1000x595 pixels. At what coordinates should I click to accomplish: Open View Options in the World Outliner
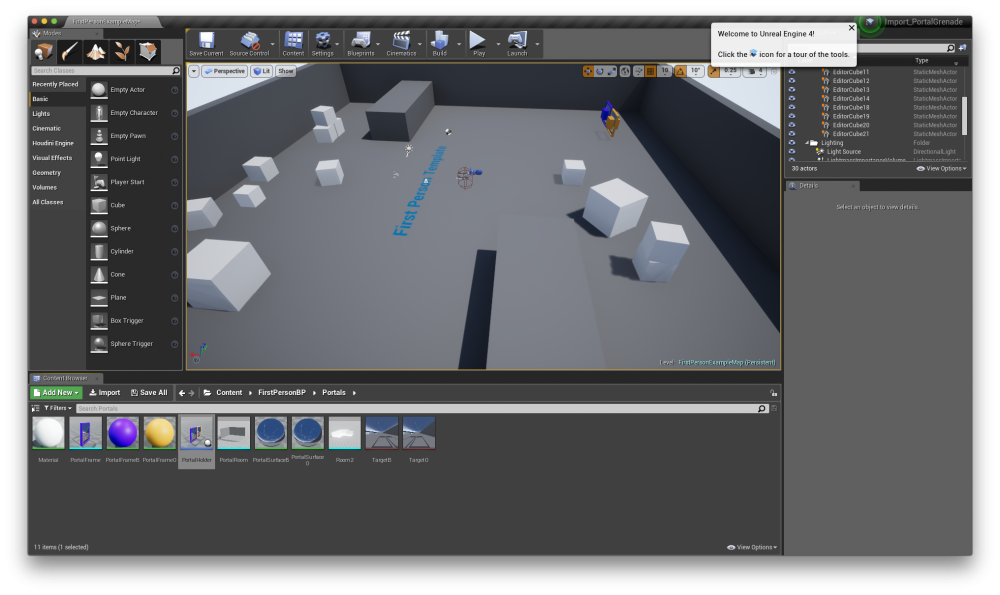click(941, 169)
